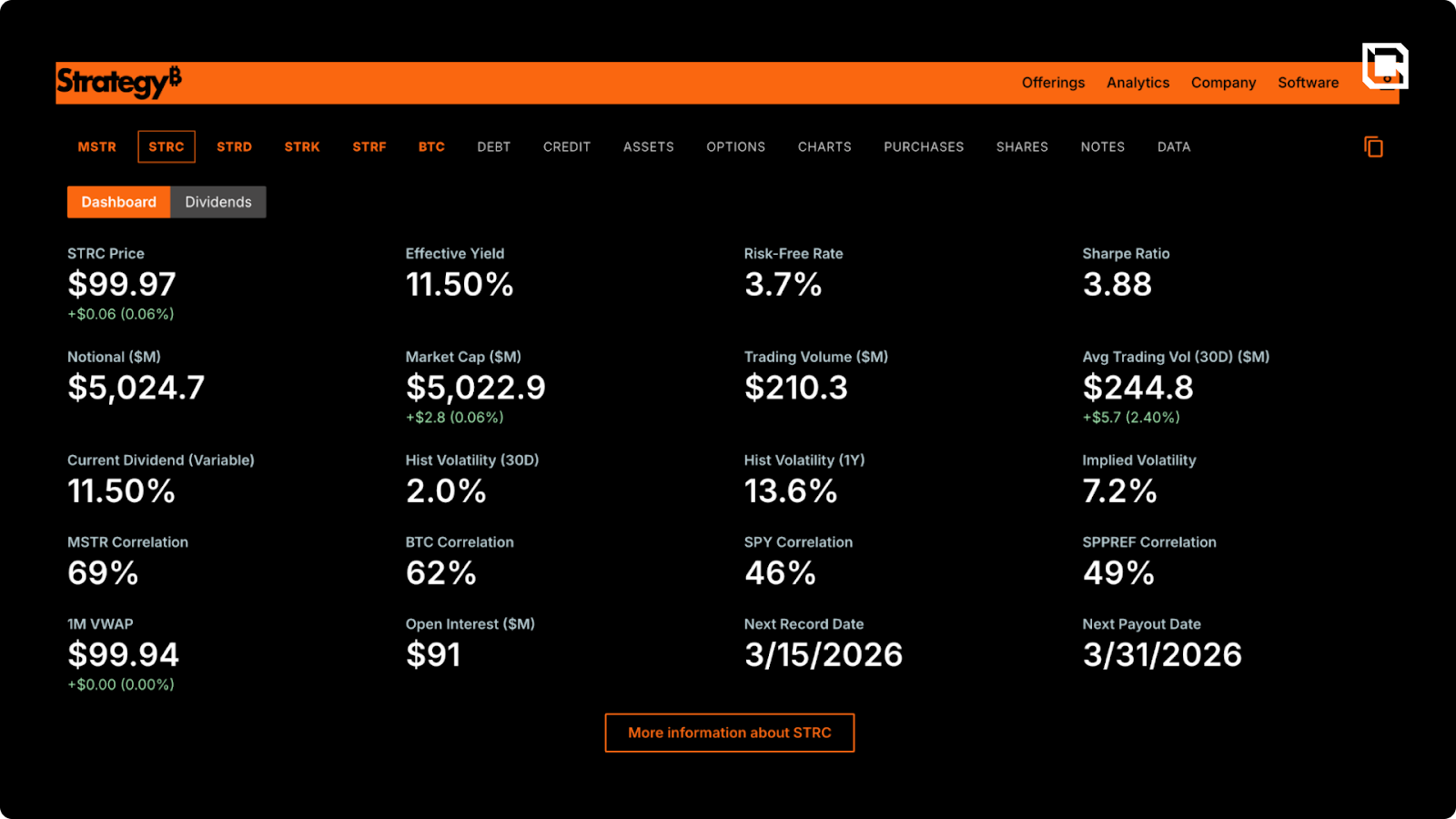Open the STRF tab
Viewport: 1456px width, 819px height.
click(x=369, y=147)
